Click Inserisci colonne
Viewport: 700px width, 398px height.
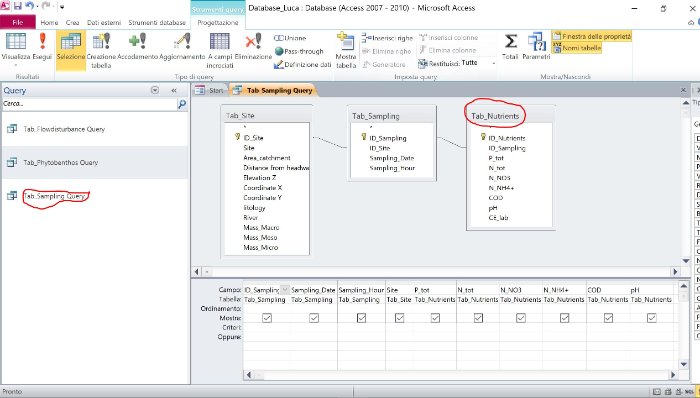[448, 38]
